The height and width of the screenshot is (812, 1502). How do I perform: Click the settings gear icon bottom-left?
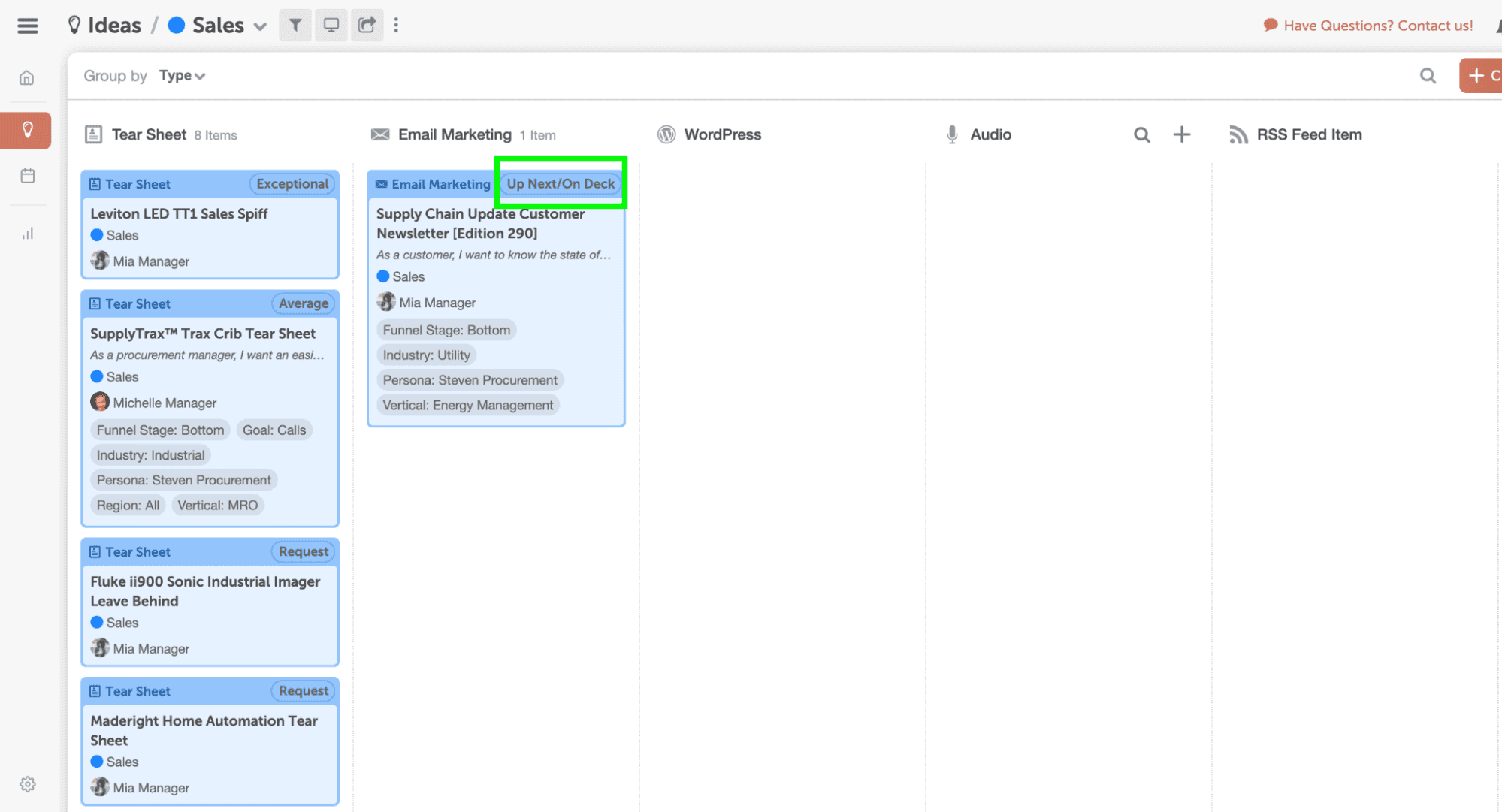tap(27, 785)
